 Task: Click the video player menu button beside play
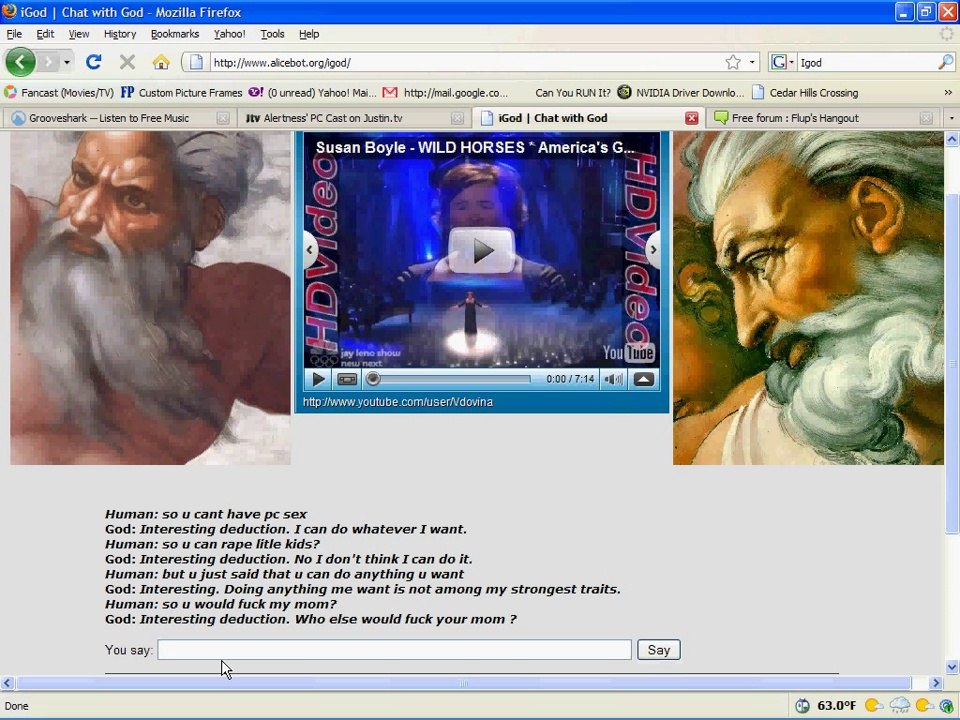[x=347, y=379]
